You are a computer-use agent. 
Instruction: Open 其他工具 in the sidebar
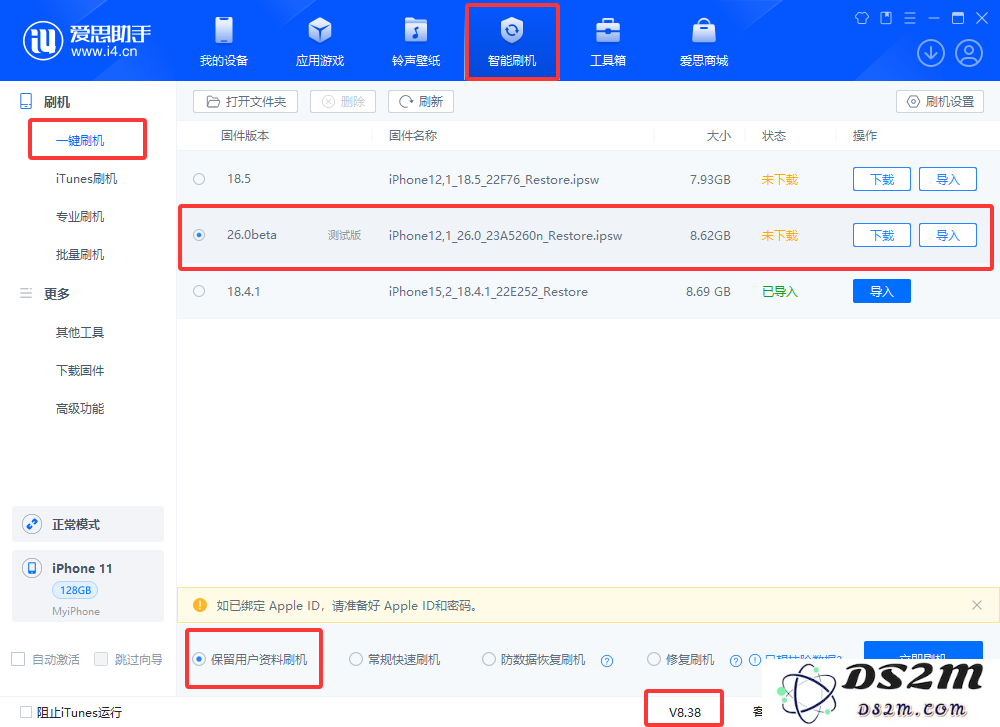[80, 332]
